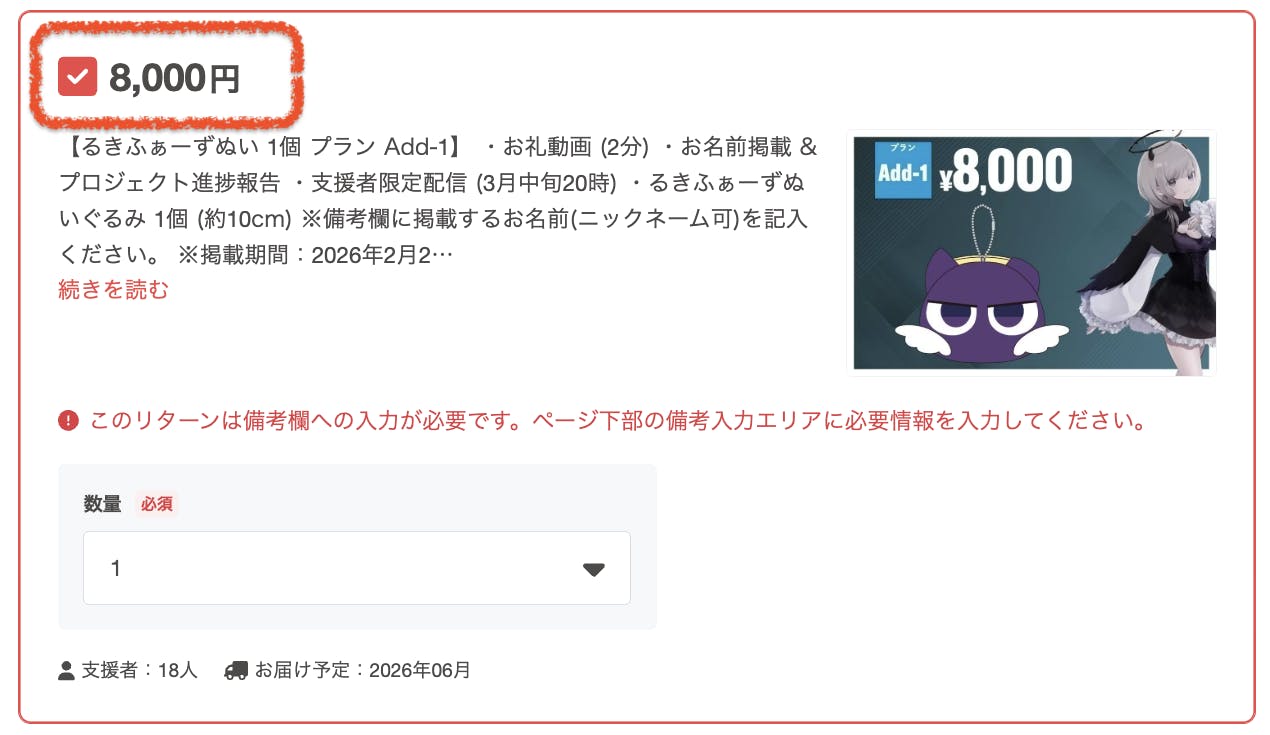Viewport: 1270px width, 735px height.
Task: Click the blue Add-1 badge in image
Action: pyautogui.click(x=902, y=171)
